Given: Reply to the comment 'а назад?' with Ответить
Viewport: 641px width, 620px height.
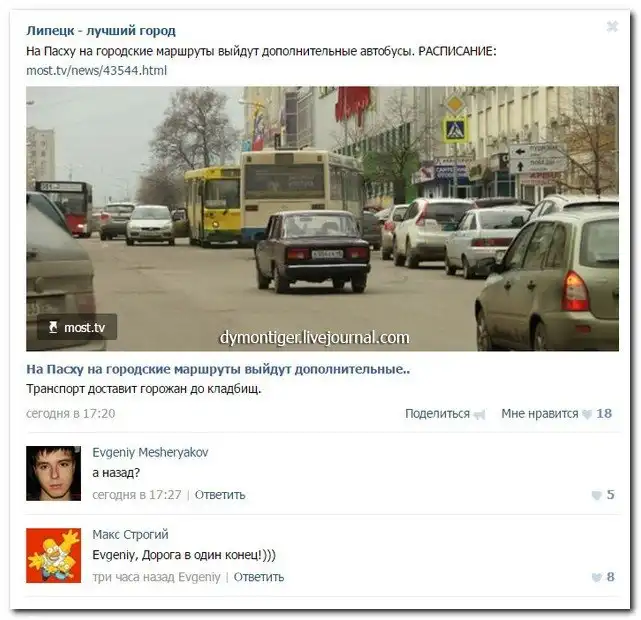Looking at the screenshot, I should click(x=220, y=495).
